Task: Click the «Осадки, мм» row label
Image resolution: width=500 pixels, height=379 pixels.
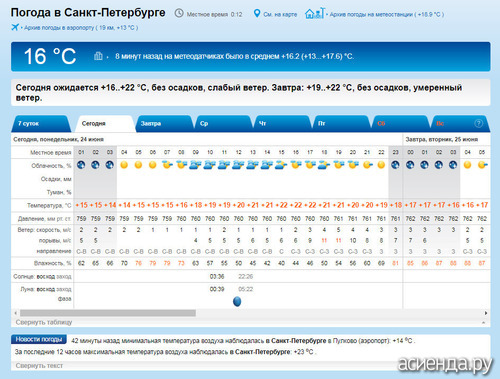Action: point(56,179)
